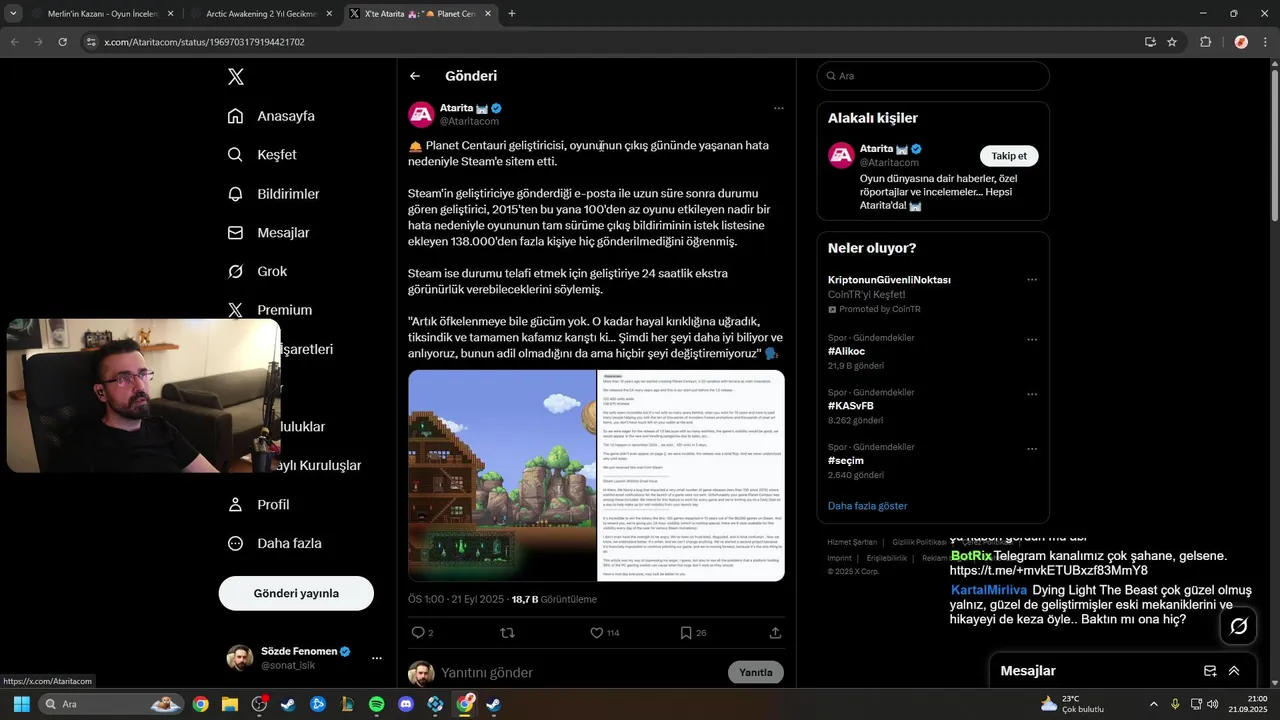Open the tab search dropdown in Chrome

tap(13, 14)
